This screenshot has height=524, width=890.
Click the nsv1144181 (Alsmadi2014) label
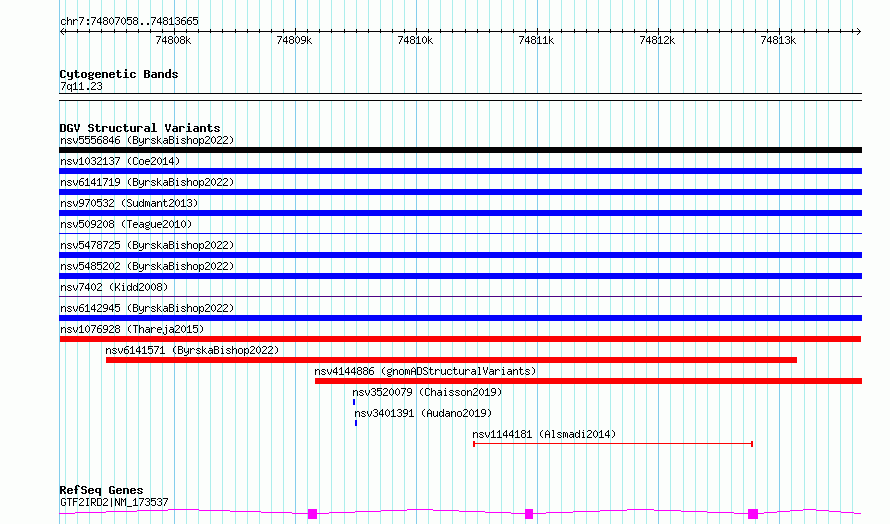pyautogui.click(x=544, y=434)
